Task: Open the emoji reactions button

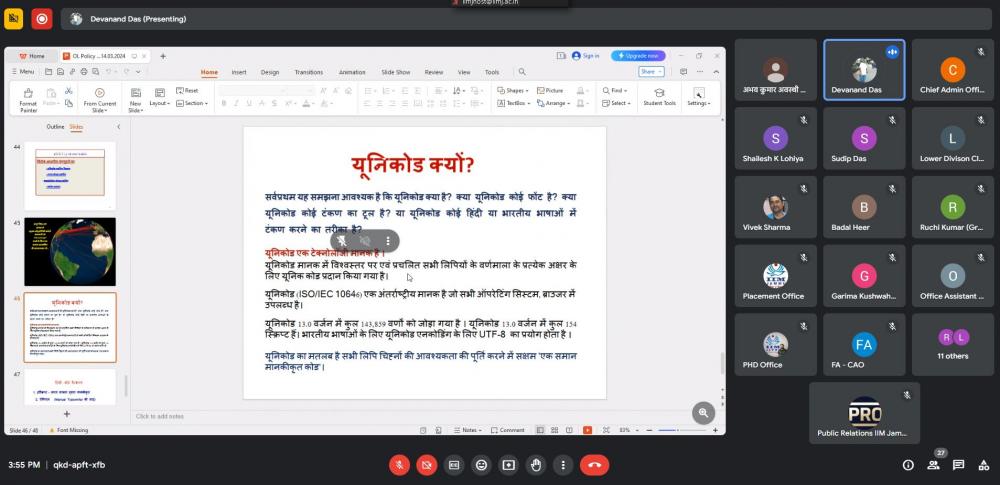Action: tap(481, 465)
